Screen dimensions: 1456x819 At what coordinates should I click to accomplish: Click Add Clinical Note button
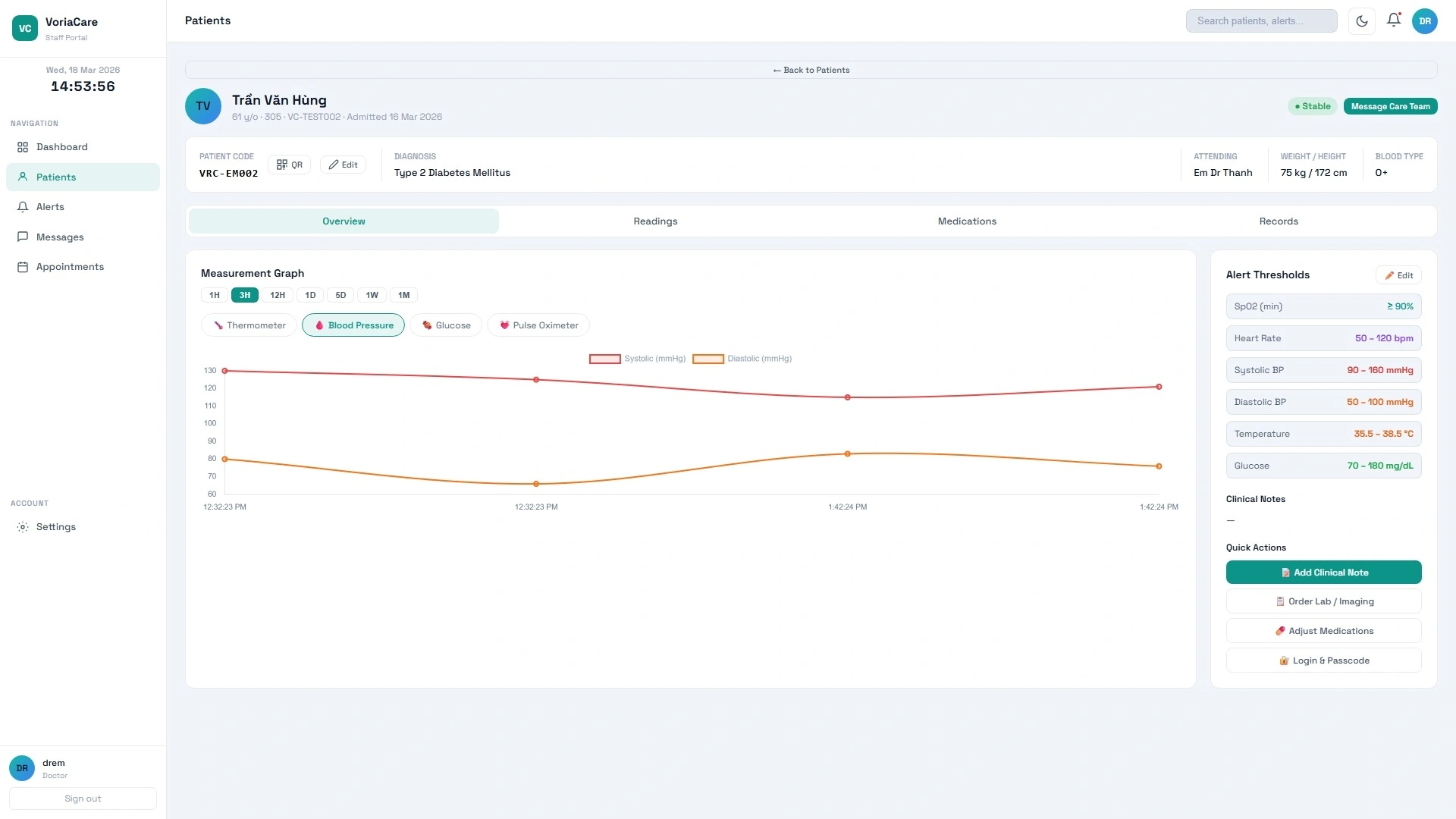[x=1323, y=573]
